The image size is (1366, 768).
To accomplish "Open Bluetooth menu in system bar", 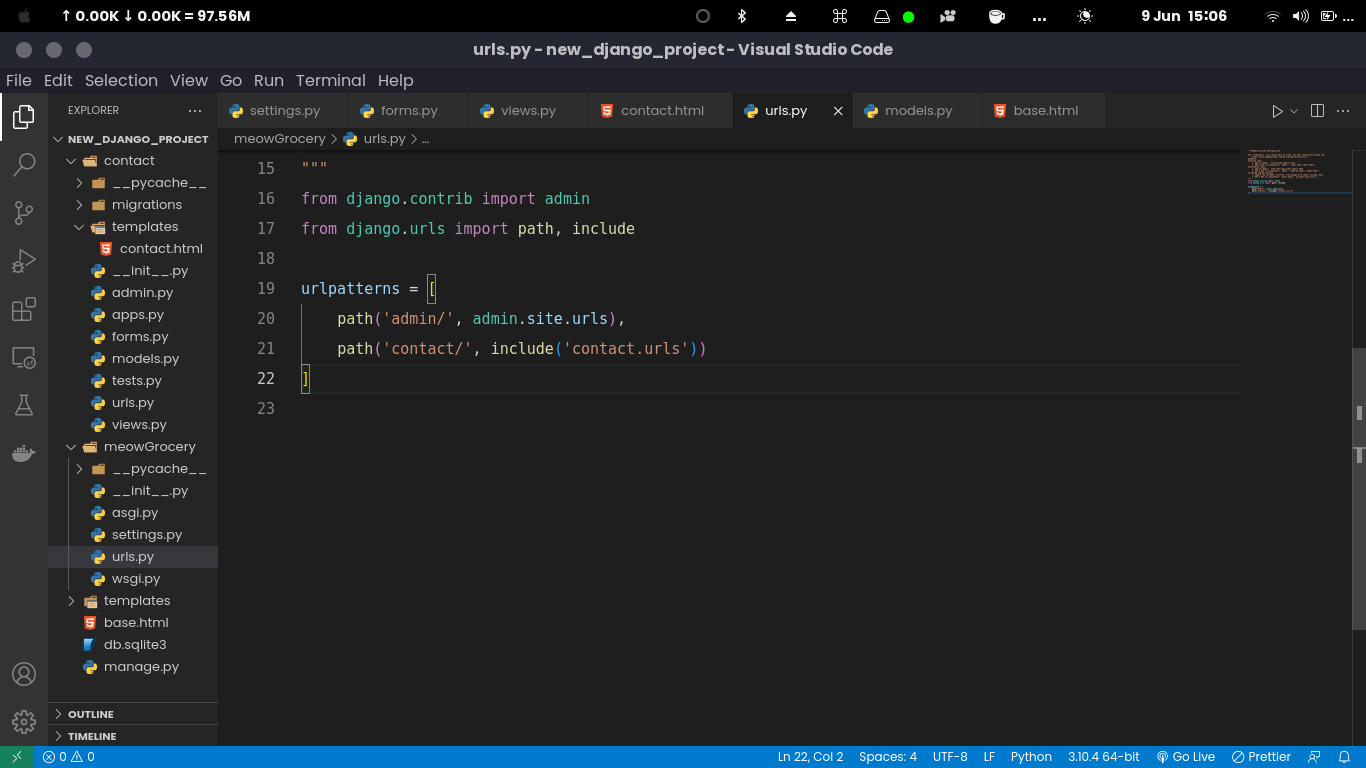I will (742, 16).
